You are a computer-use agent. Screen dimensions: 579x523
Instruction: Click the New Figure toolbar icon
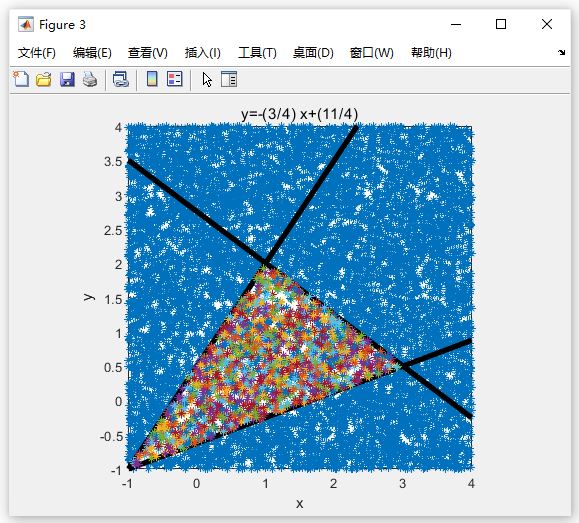pyautogui.click(x=21, y=79)
